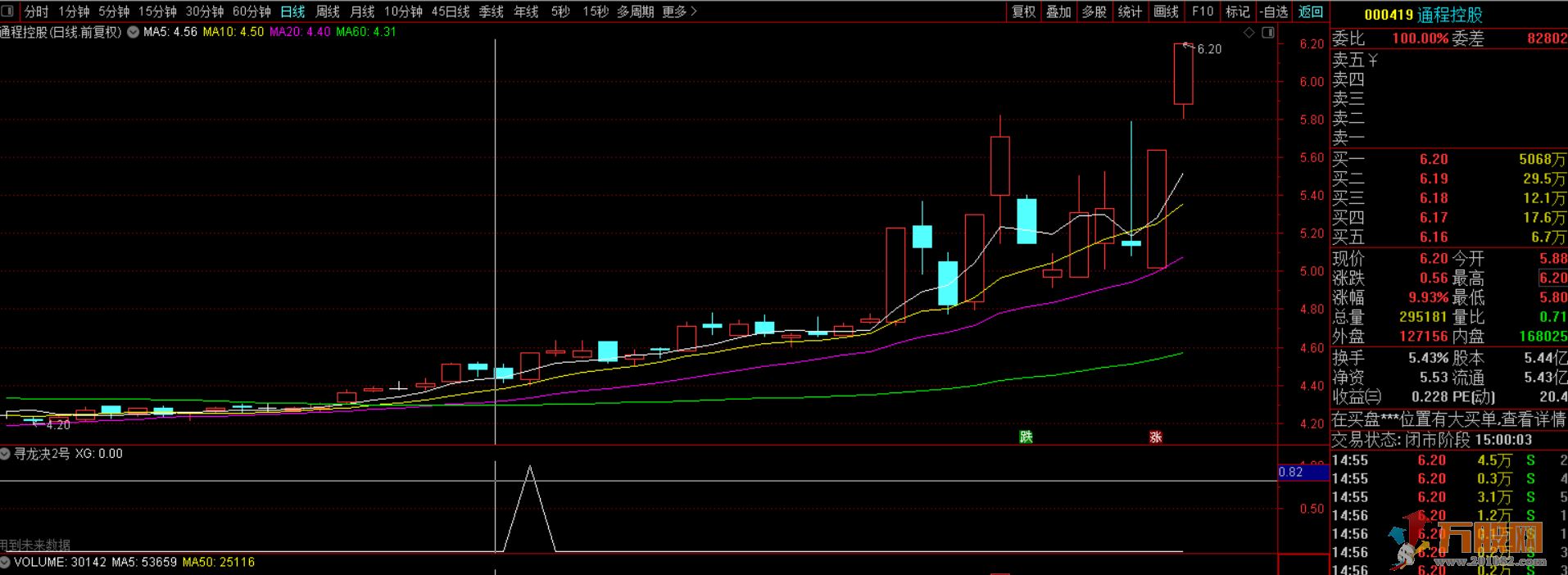Select the 1分钟 period tab
The width and height of the screenshot is (1568, 575).
[75, 11]
